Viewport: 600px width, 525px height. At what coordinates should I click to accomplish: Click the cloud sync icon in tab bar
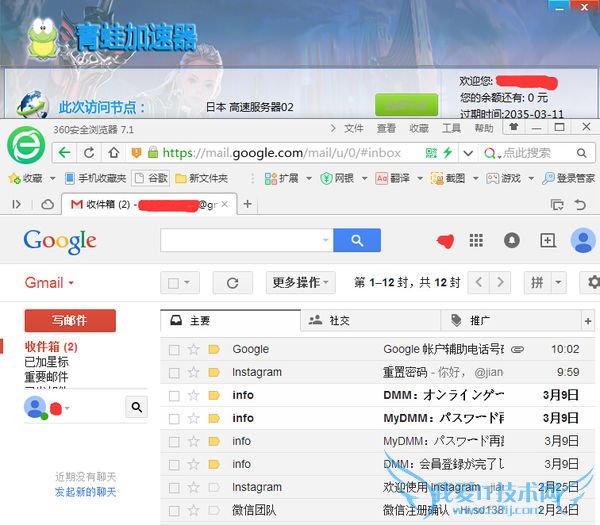pyautogui.click(x=47, y=204)
